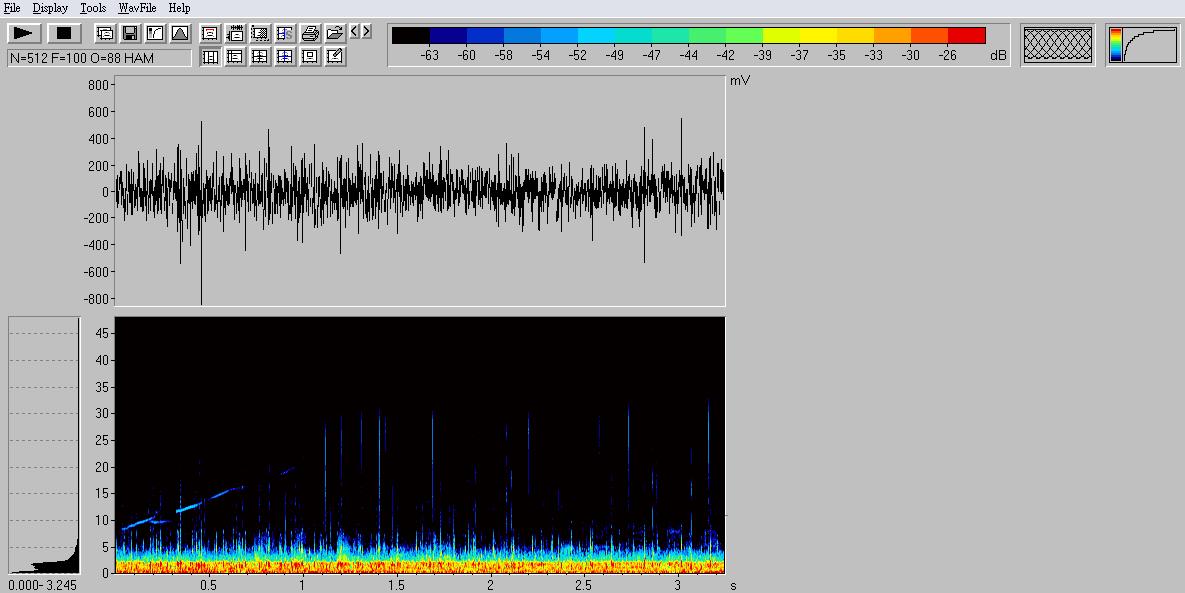The width and height of the screenshot is (1185, 593).
Task: Click the N=512 F=100 O=88 HAM field
Action: [99, 58]
